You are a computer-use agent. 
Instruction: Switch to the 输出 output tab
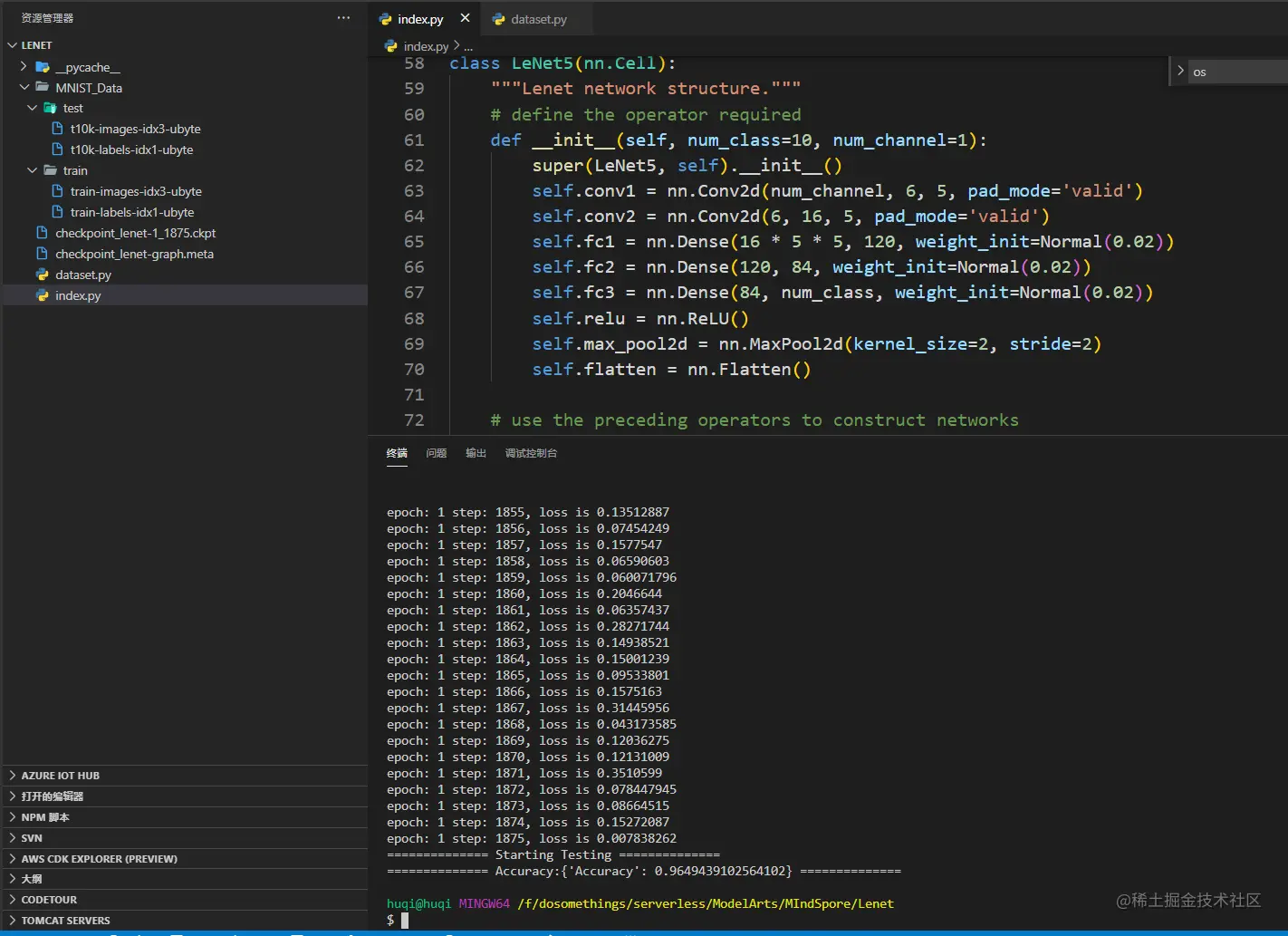point(476,453)
